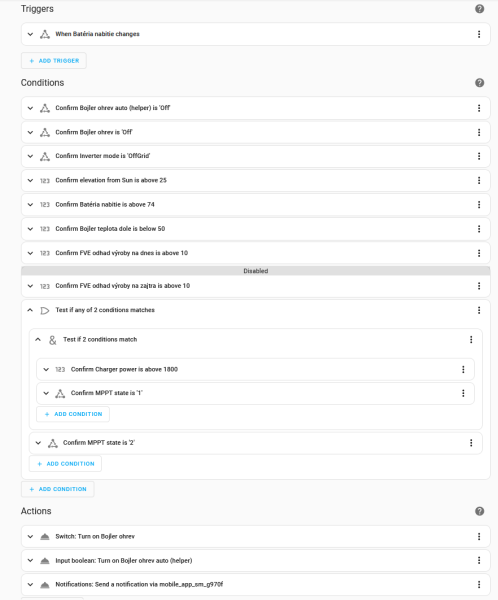The height and width of the screenshot is (600, 498).
Task: Open three-dot menu for Bojler teplota dole condition
Action: [479, 229]
